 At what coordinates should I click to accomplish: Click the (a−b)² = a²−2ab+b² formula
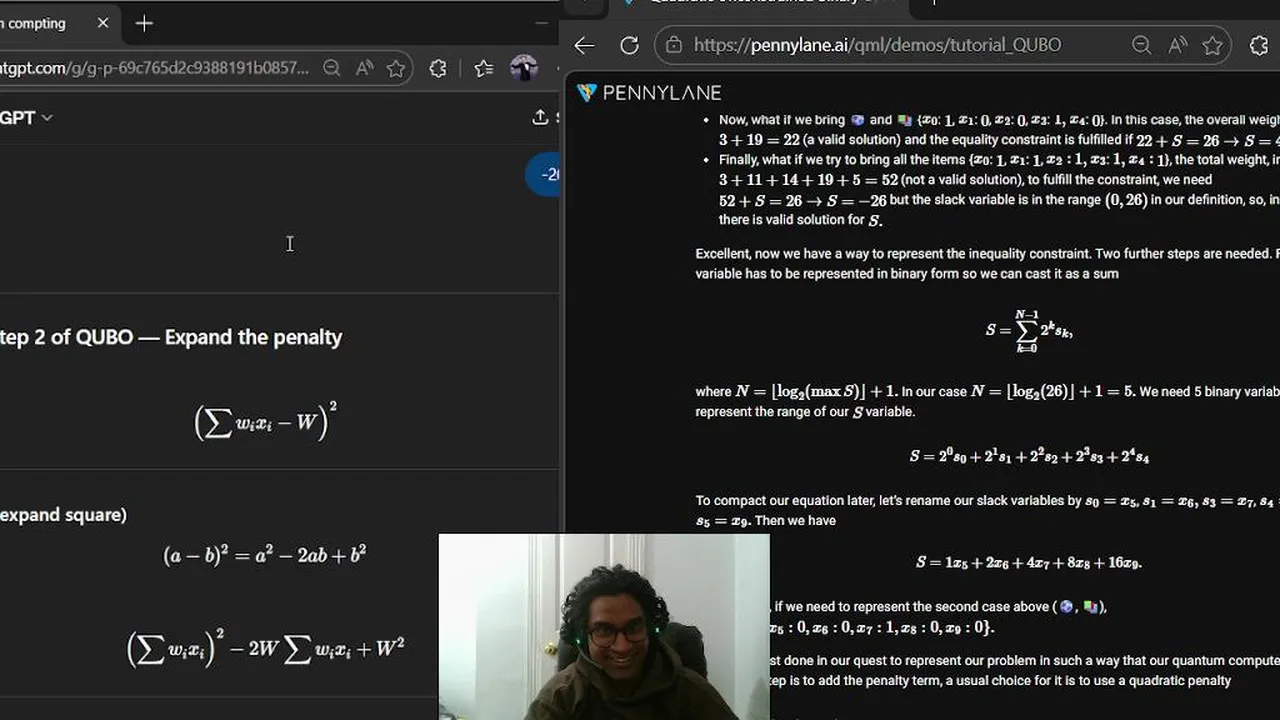coord(265,555)
